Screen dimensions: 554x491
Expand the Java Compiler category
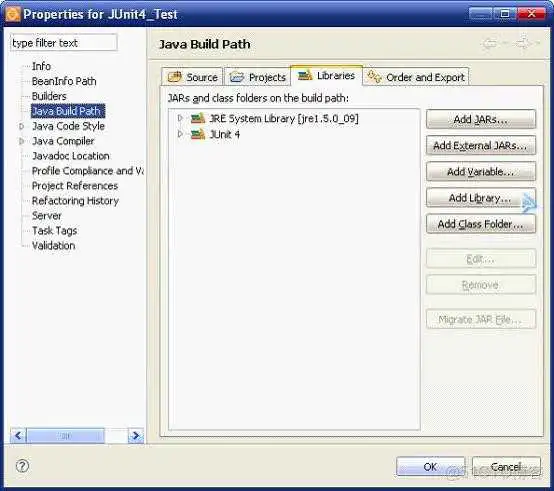pyautogui.click(x=22, y=141)
